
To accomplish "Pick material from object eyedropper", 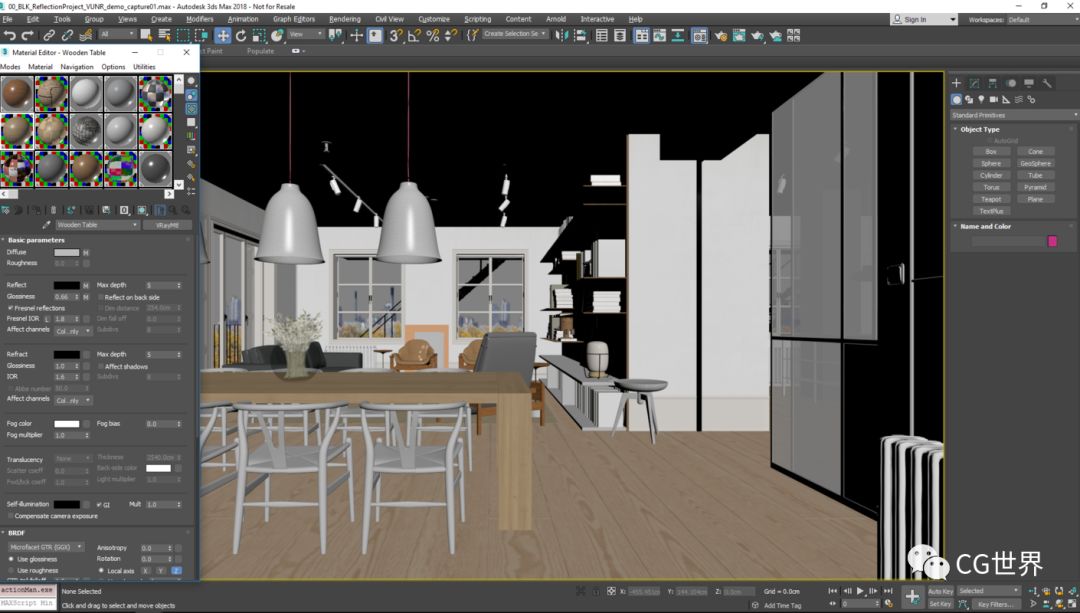I will pyautogui.click(x=46, y=225).
